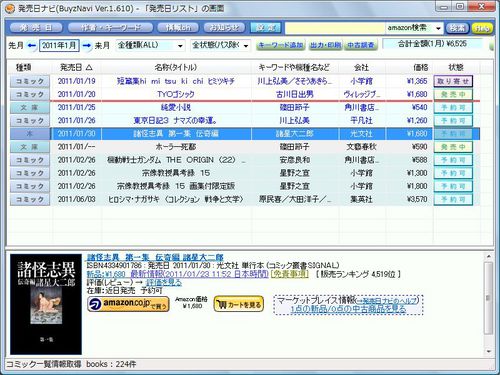Sort by the 価格 column header
Viewport: 500px width, 375px height.
(x=409, y=67)
